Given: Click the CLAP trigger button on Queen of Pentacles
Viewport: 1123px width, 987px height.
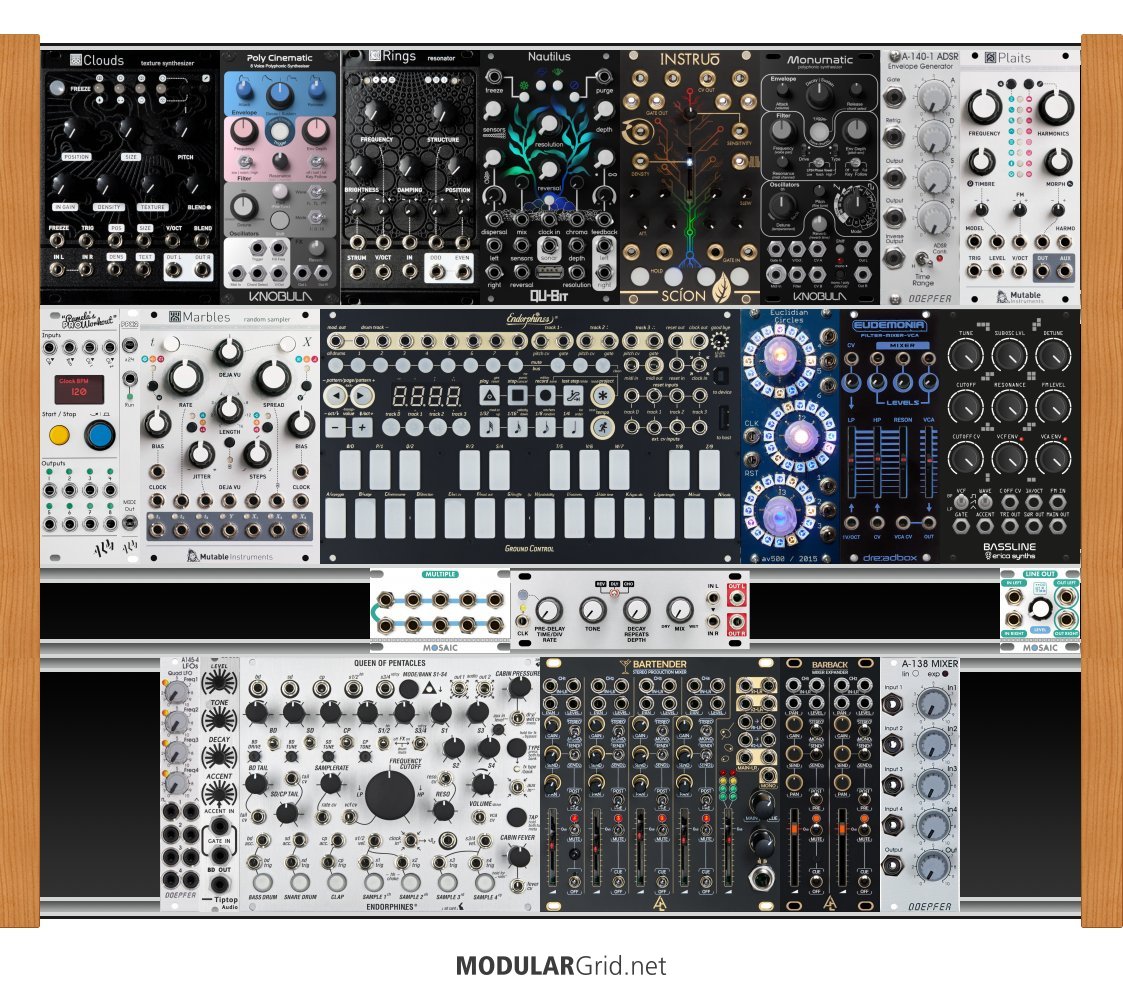Looking at the screenshot, I should [x=337, y=882].
